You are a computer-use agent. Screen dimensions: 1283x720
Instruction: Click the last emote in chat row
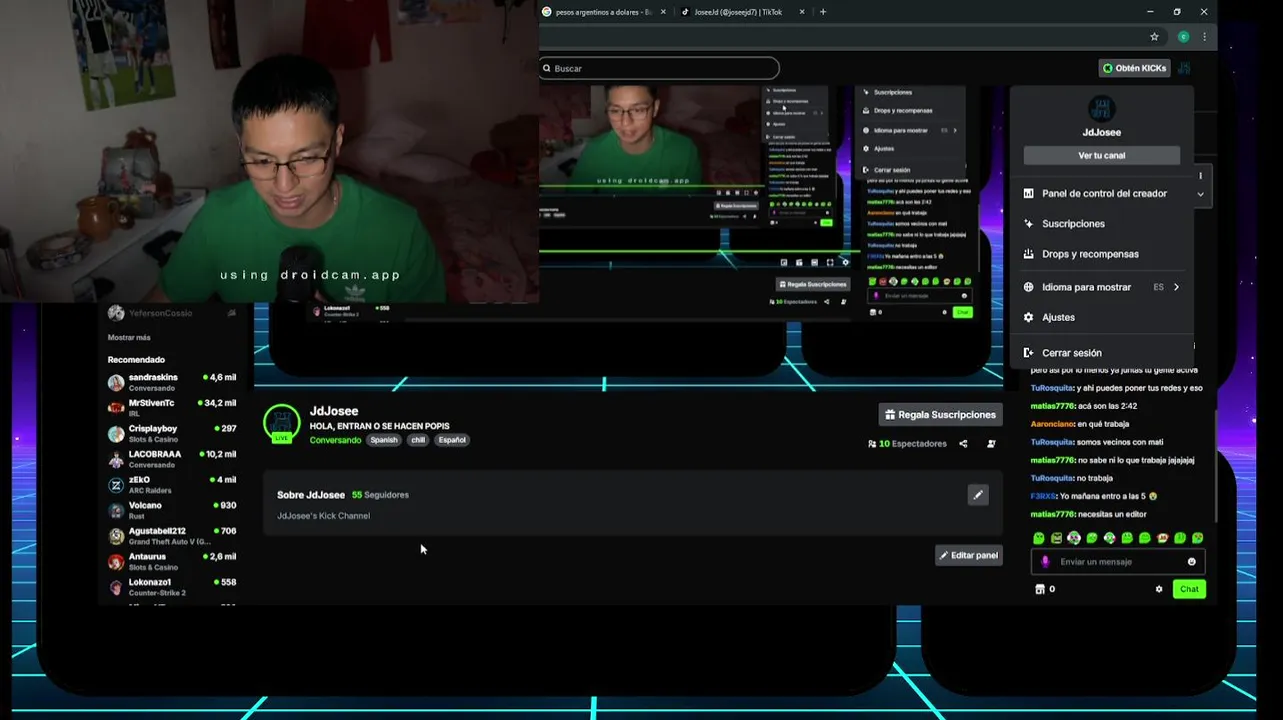[x=1197, y=538]
